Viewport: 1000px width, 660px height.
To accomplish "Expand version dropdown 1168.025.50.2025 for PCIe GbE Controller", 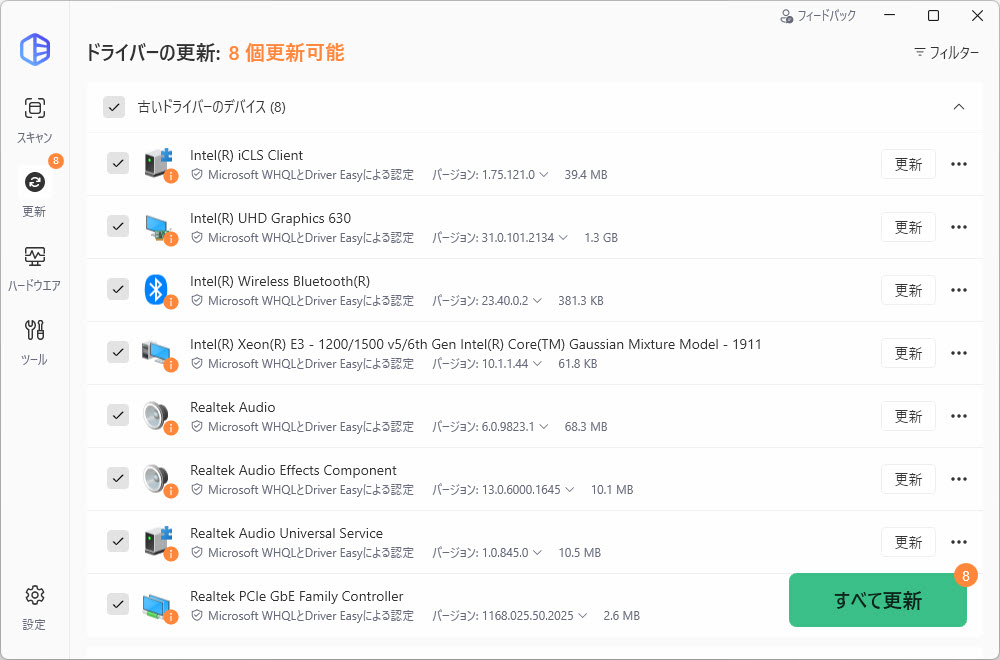I will 582,616.
